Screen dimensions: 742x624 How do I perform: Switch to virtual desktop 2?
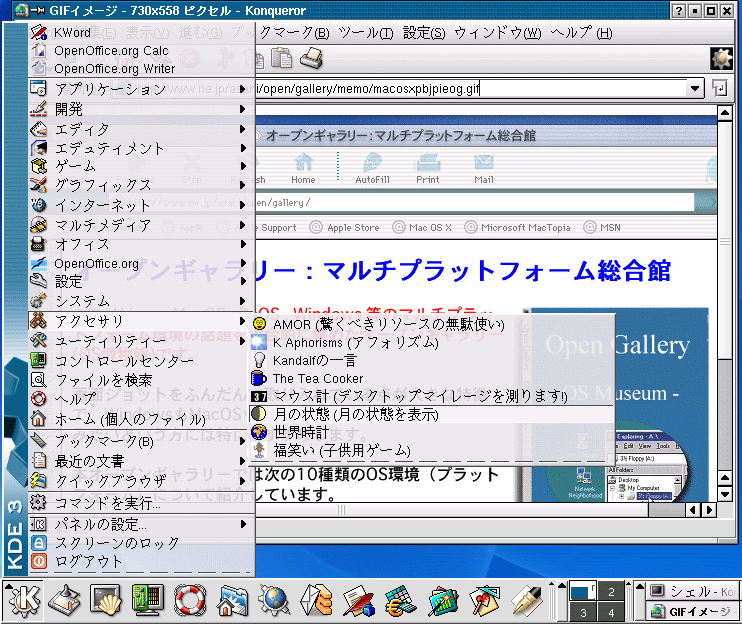coord(611,591)
